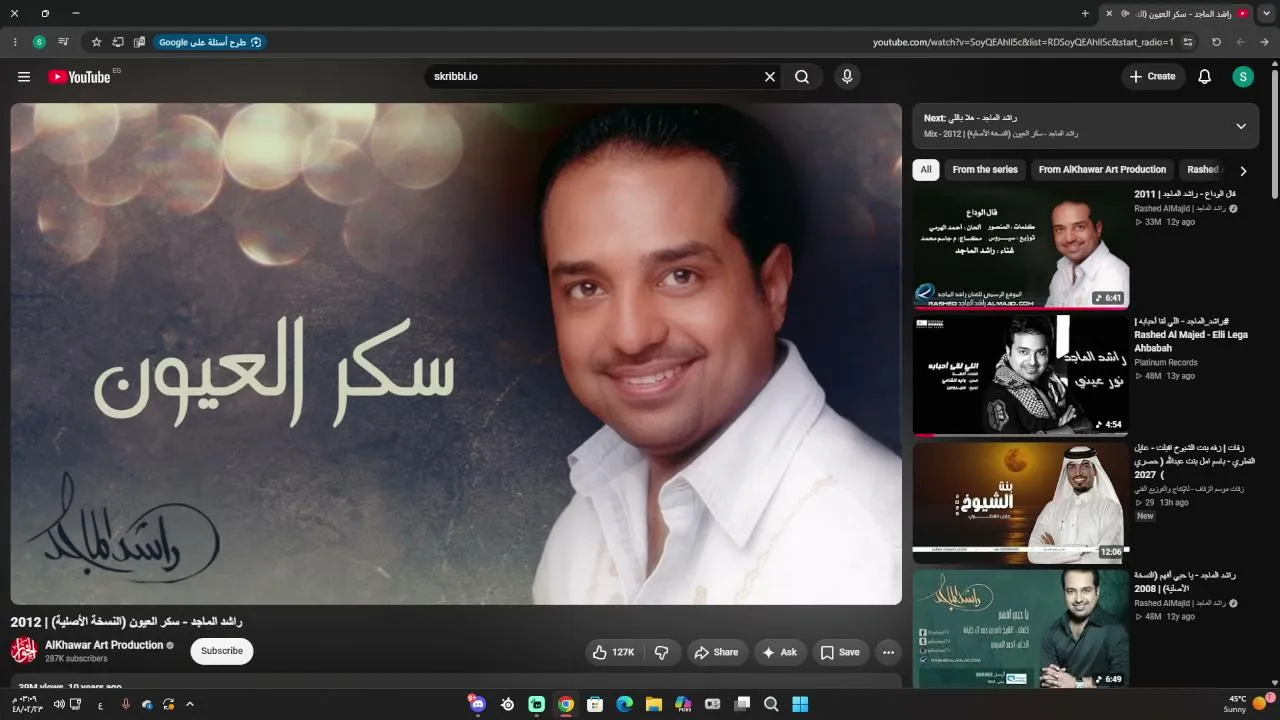Click the Subscribe button
Image resolution: width=1280 pixels, height=720 pixels.
click(222, 651)
